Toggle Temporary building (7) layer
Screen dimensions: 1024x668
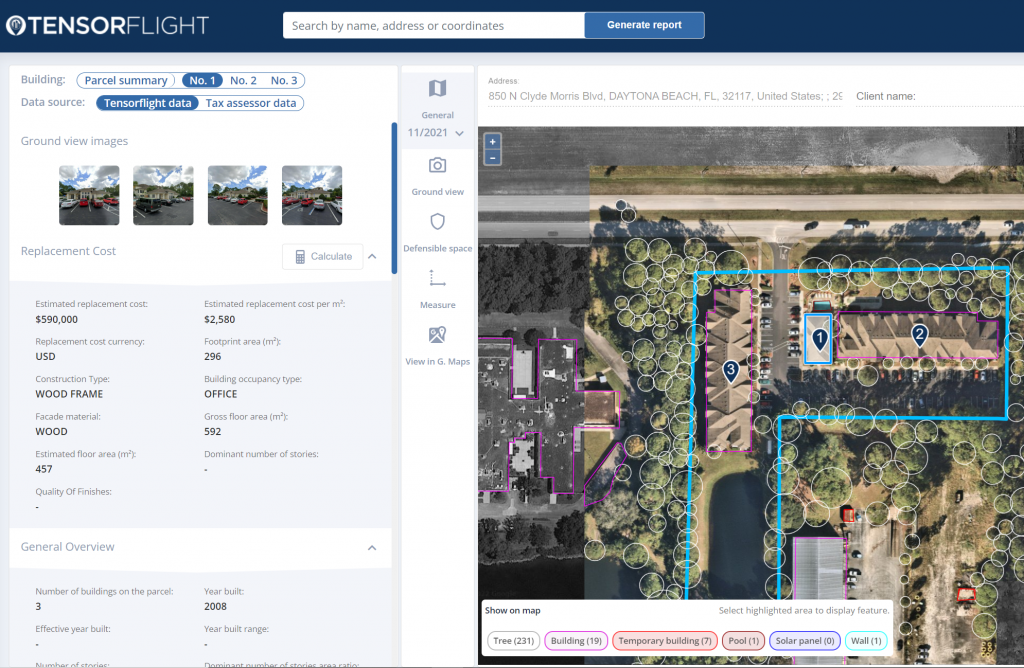click(x=665, y=641)
